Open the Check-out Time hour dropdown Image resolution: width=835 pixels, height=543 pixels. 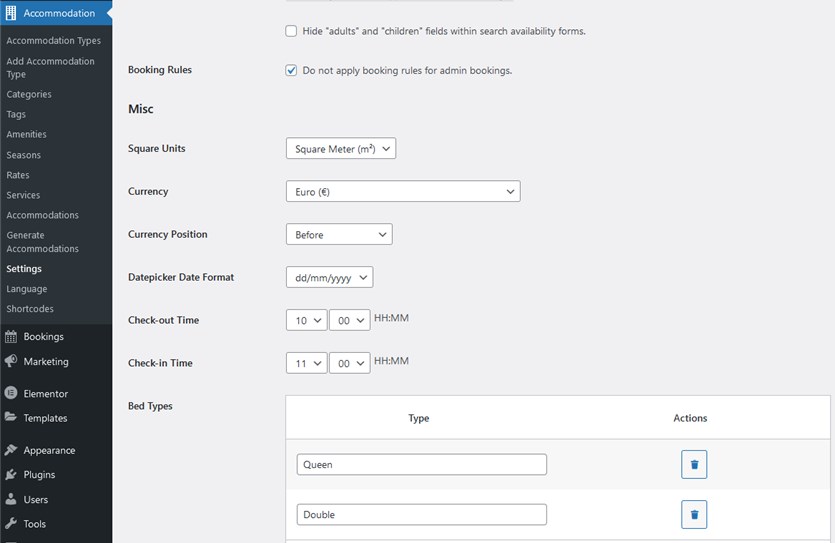click(x=306, y=320)
